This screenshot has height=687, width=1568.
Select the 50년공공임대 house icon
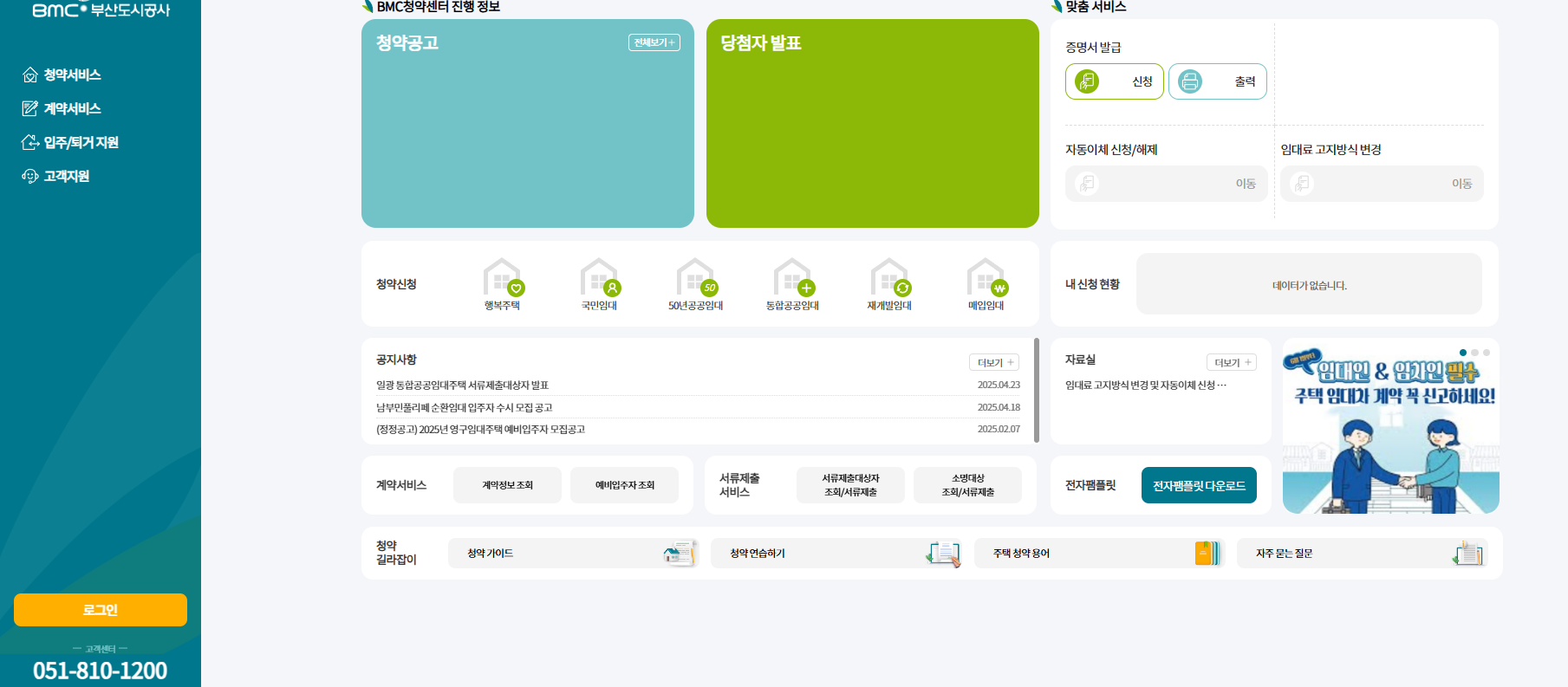tap(697, 278)
